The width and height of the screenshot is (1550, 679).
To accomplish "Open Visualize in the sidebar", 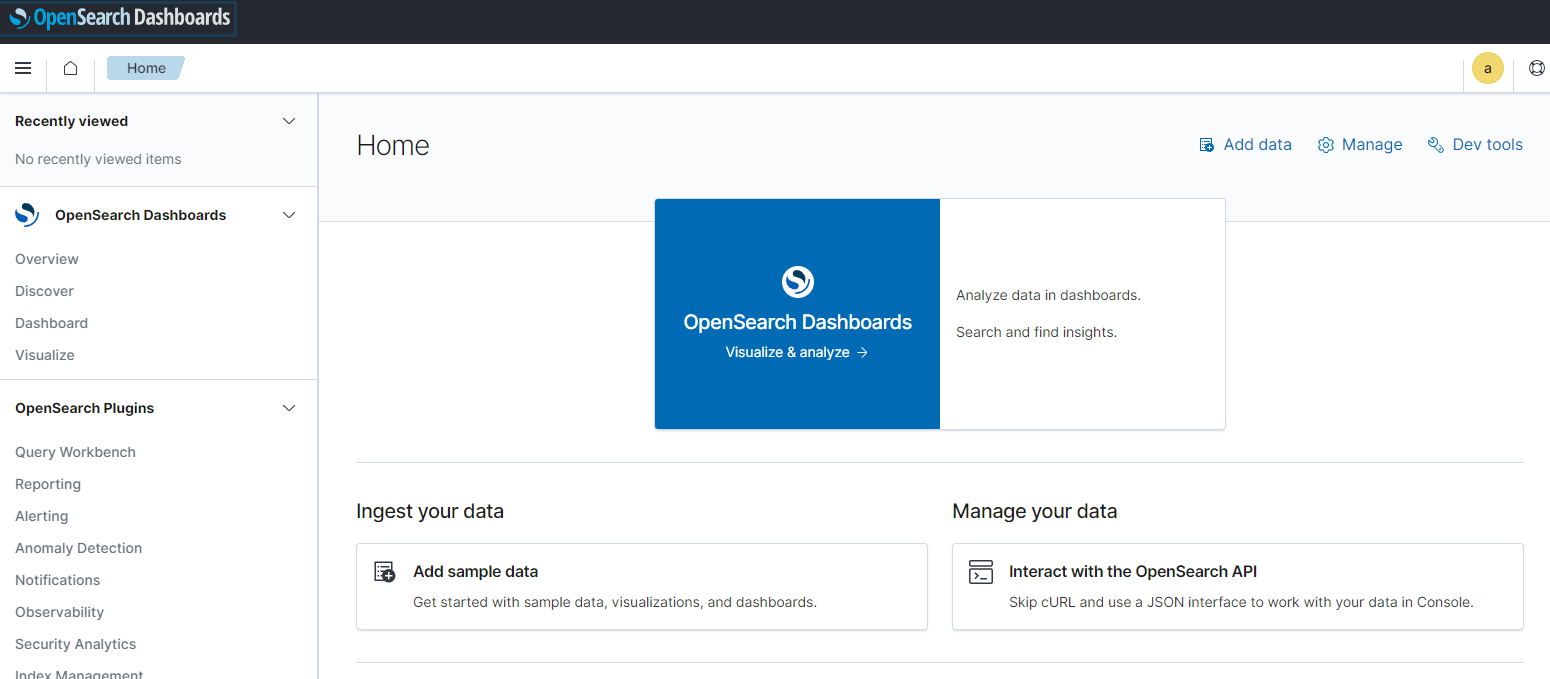I will coord(45,355).
